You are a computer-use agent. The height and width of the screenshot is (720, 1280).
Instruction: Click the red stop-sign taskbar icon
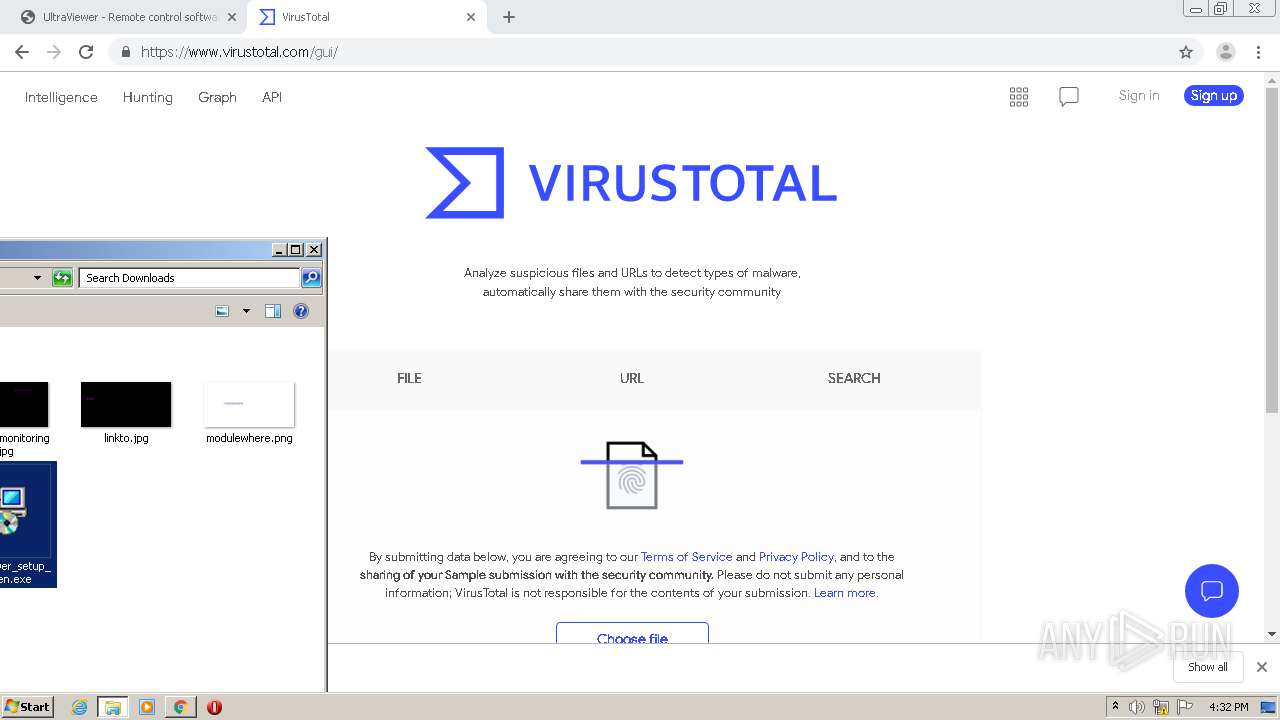(x=214, y=707)
